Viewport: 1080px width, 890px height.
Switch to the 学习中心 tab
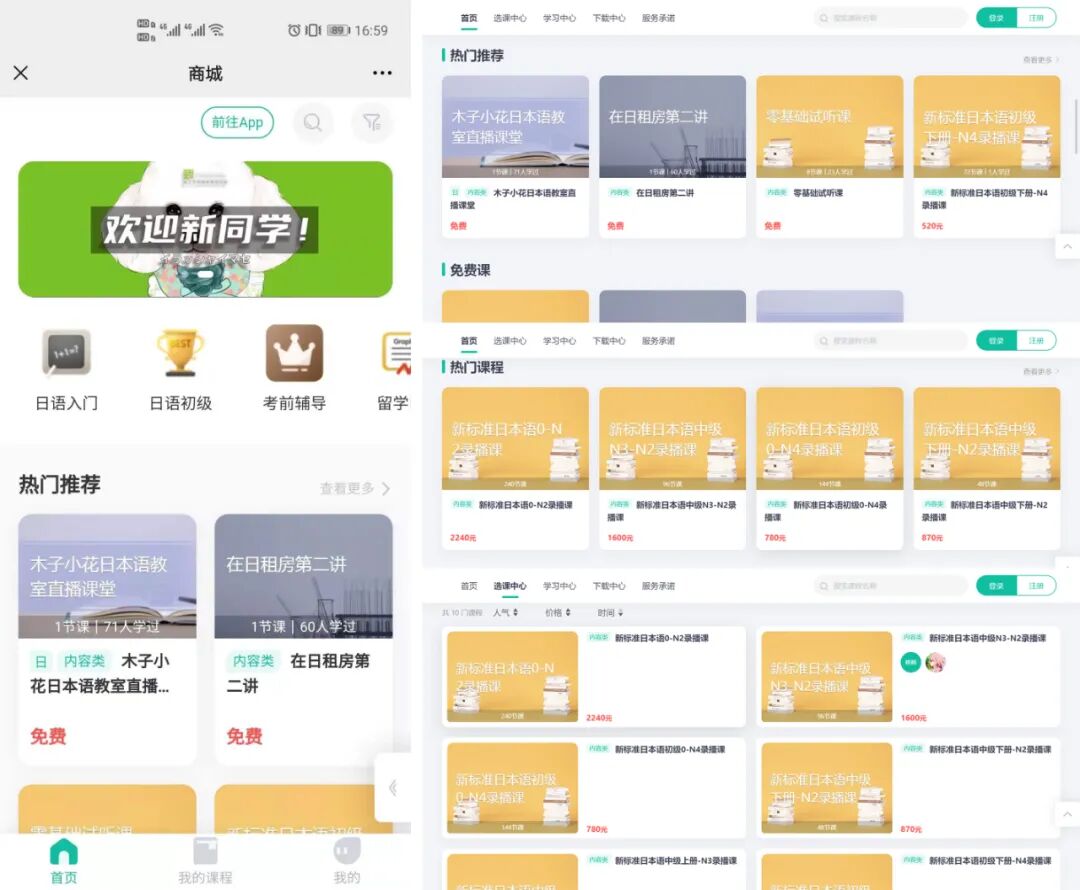(559, 18)
